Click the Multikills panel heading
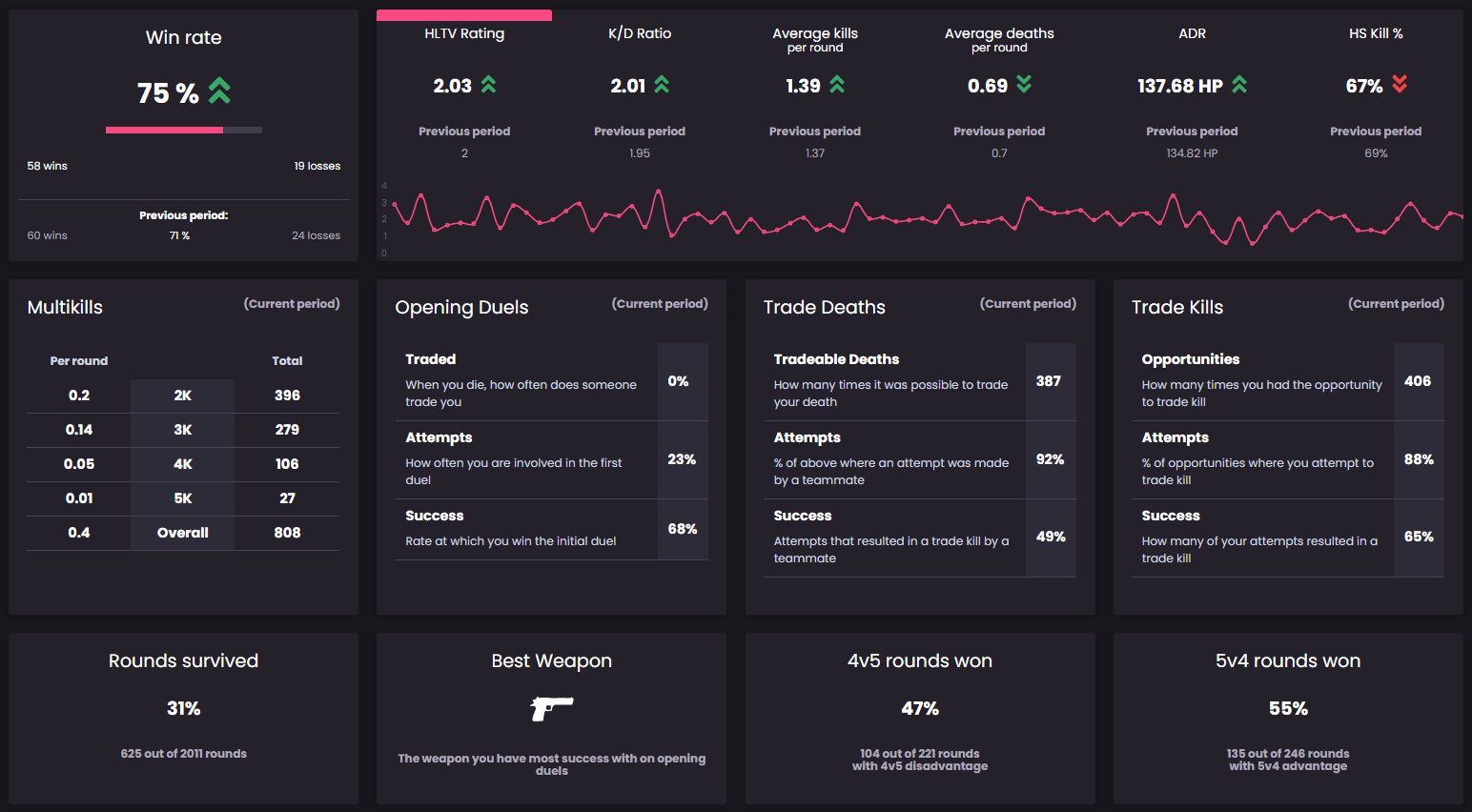 tap(65, 307)
